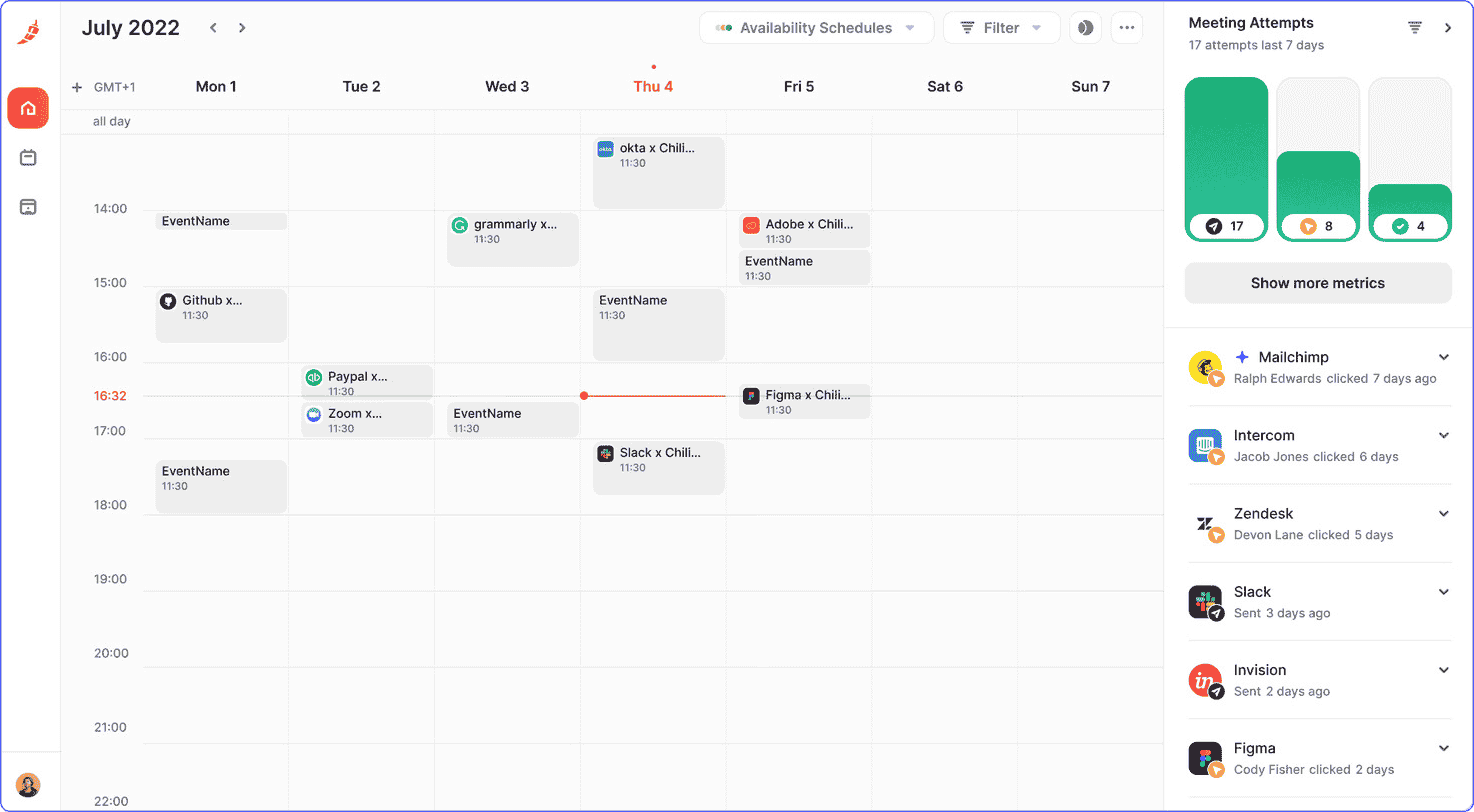Select the Fri 5 day header
Viewport: 1474px width, 812px height.
click(x=798, y=87)
